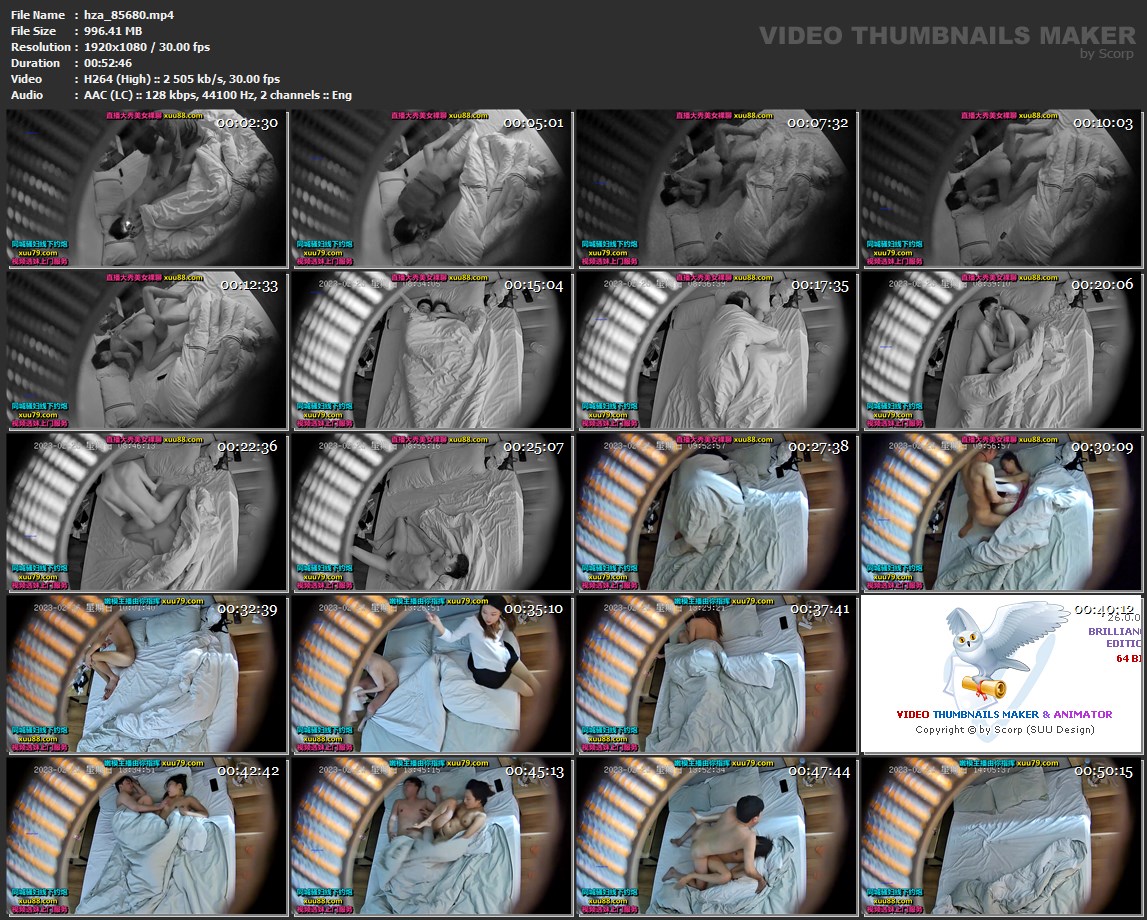The image size is (1147, 920).
Task: Select the thumbnail stamped 00:42:42
Action: click(x=146, y=837)
